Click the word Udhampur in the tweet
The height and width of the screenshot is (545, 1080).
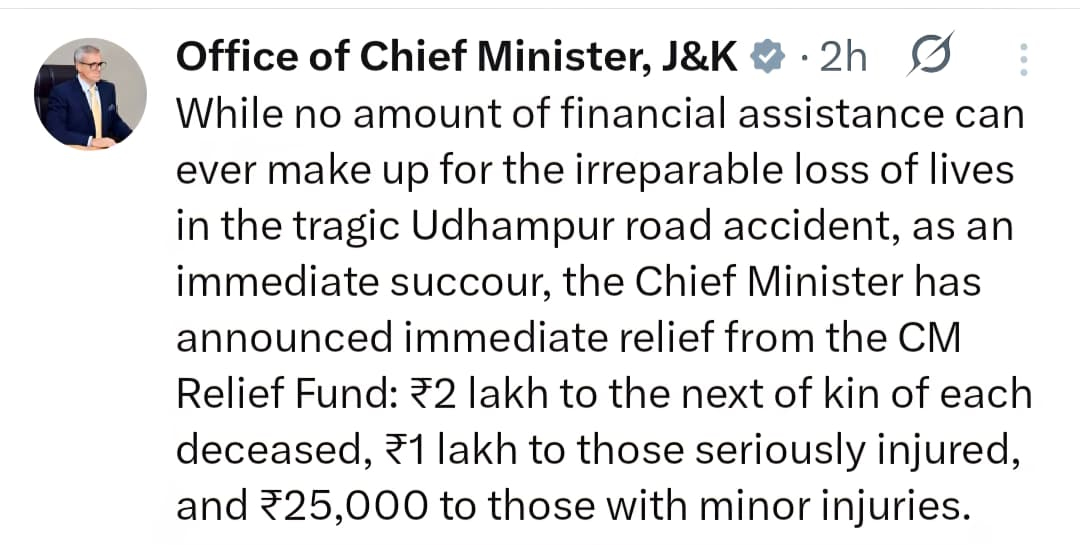tap(499, 227)
